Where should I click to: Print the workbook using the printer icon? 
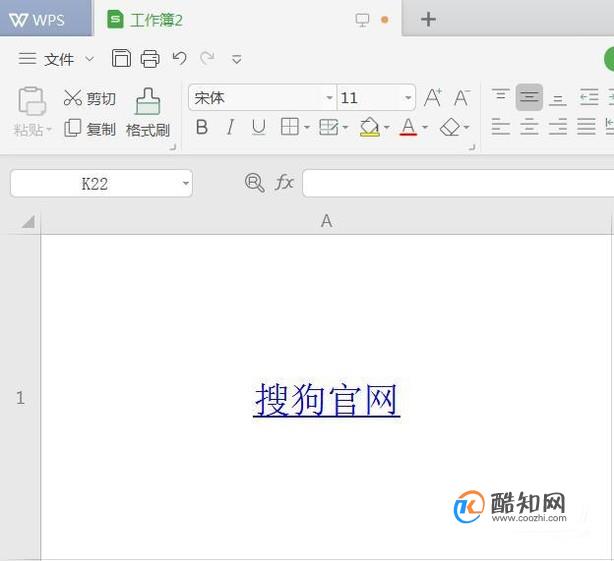[x=150, y=59]
